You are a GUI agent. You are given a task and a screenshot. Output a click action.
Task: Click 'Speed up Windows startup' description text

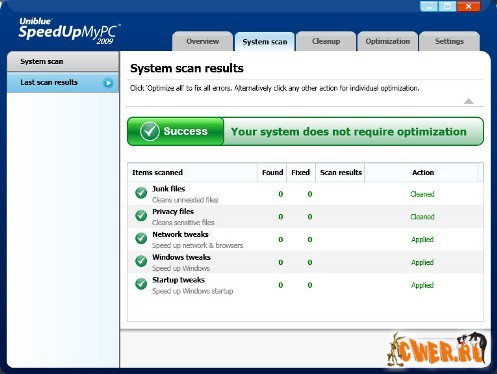click(x=193, y=291)
